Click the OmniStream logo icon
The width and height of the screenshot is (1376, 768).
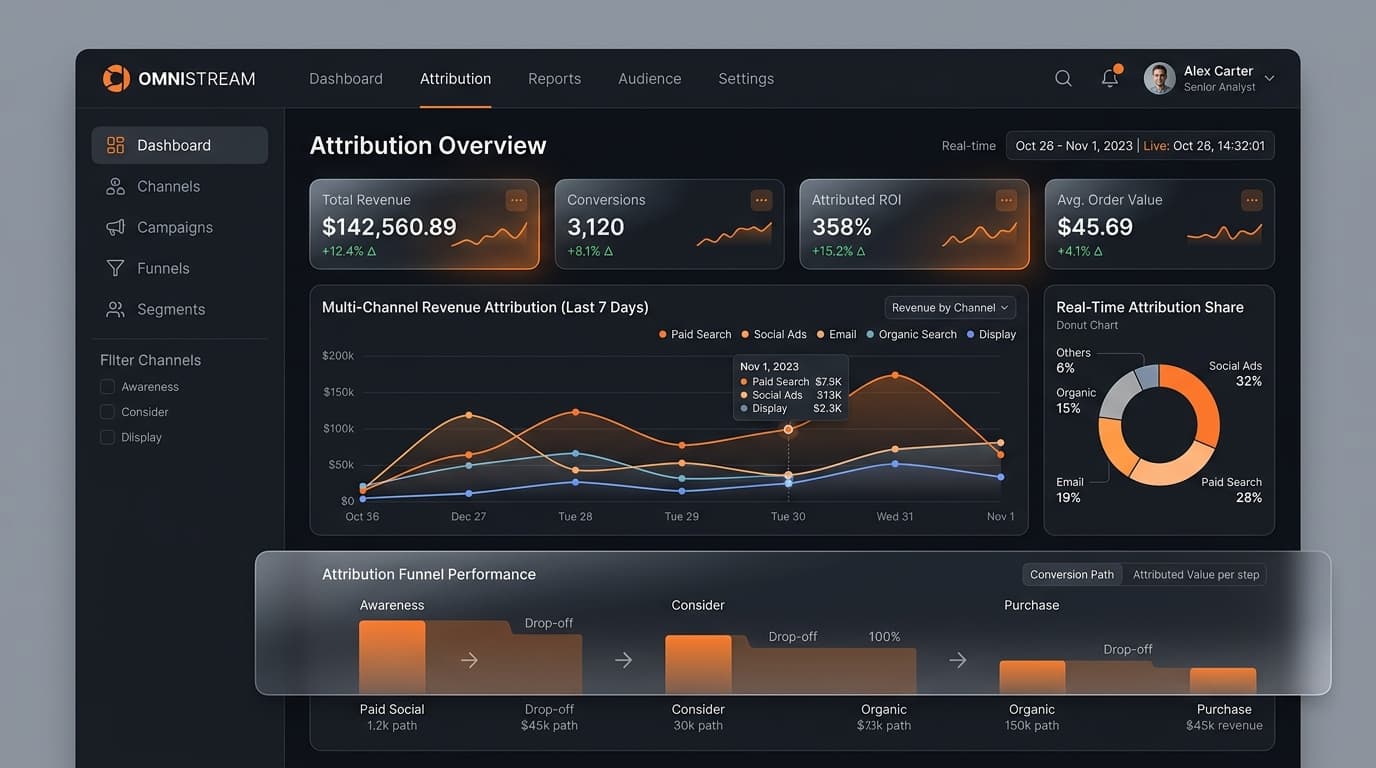tap(116, 78)
